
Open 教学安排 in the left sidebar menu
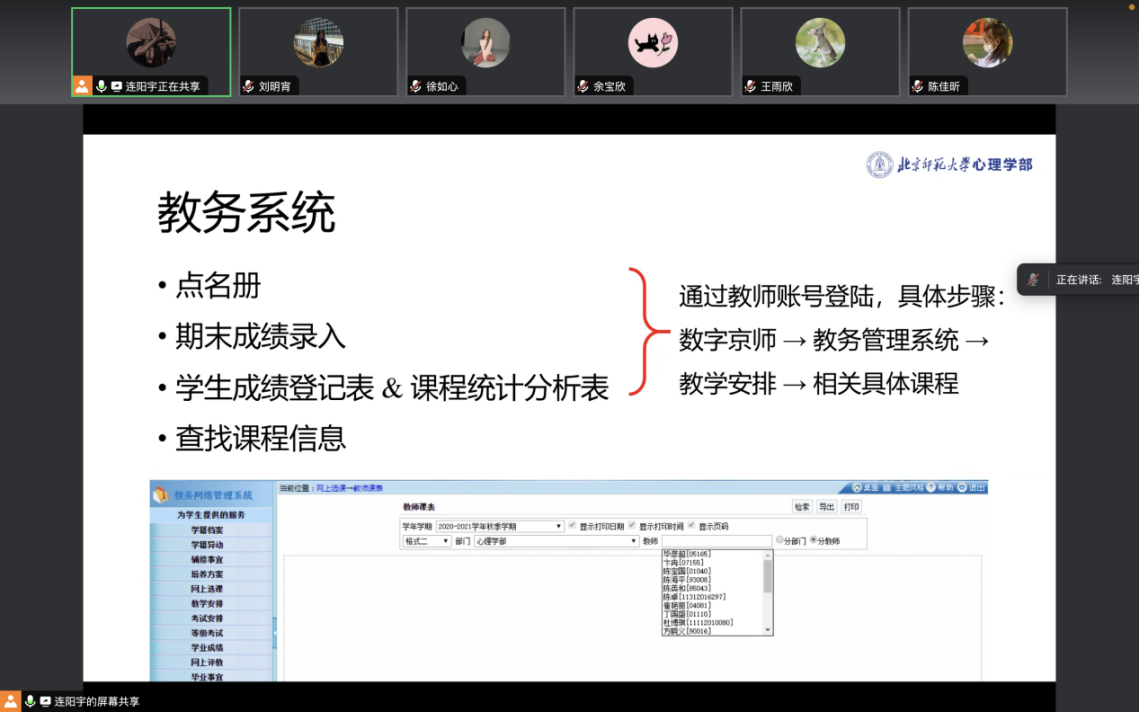[207, 604]
